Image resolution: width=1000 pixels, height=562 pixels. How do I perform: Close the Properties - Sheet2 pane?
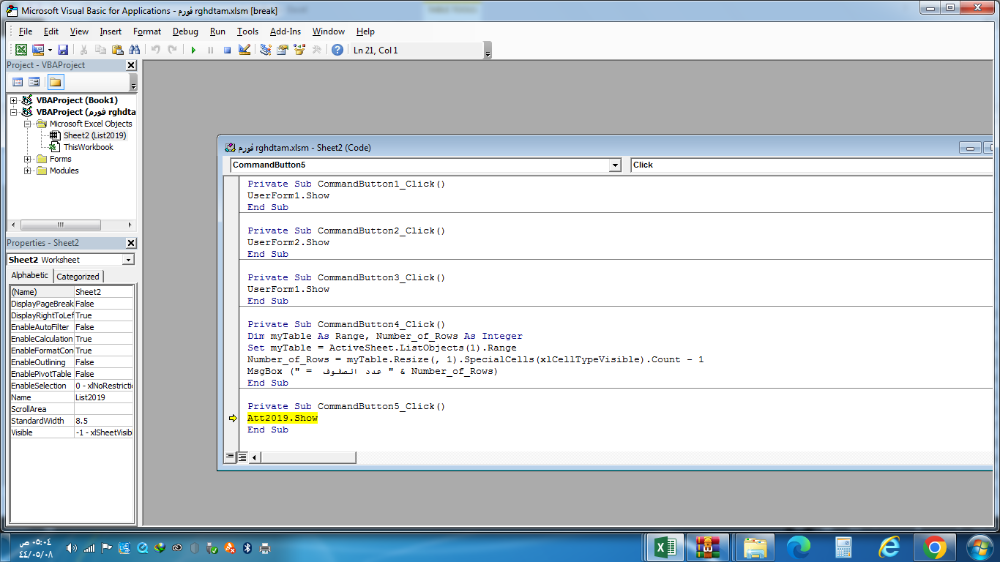point(131,243)
